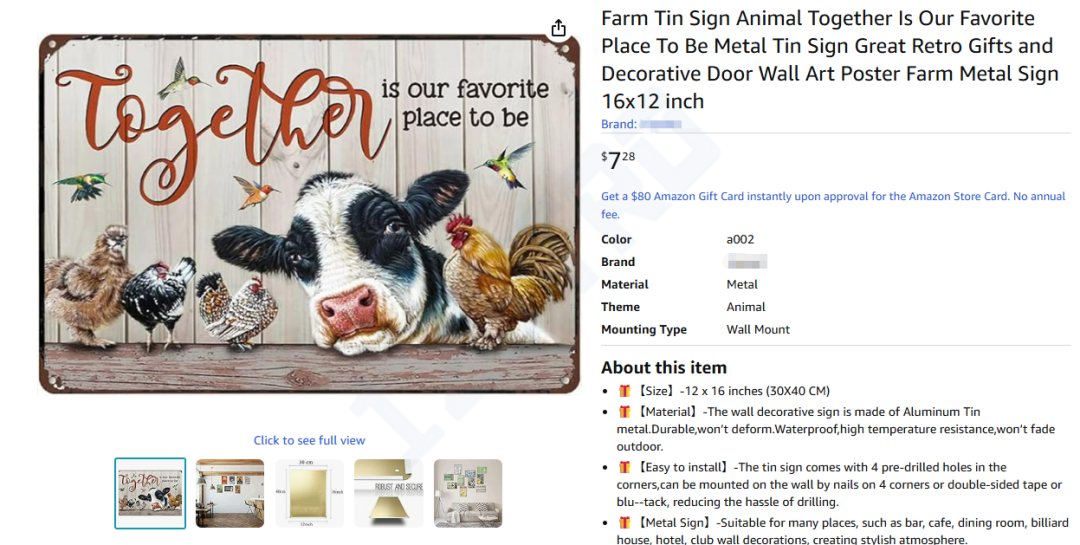
Task: Click the Wall Mount mounting type value
Action: tap(758, 329)
